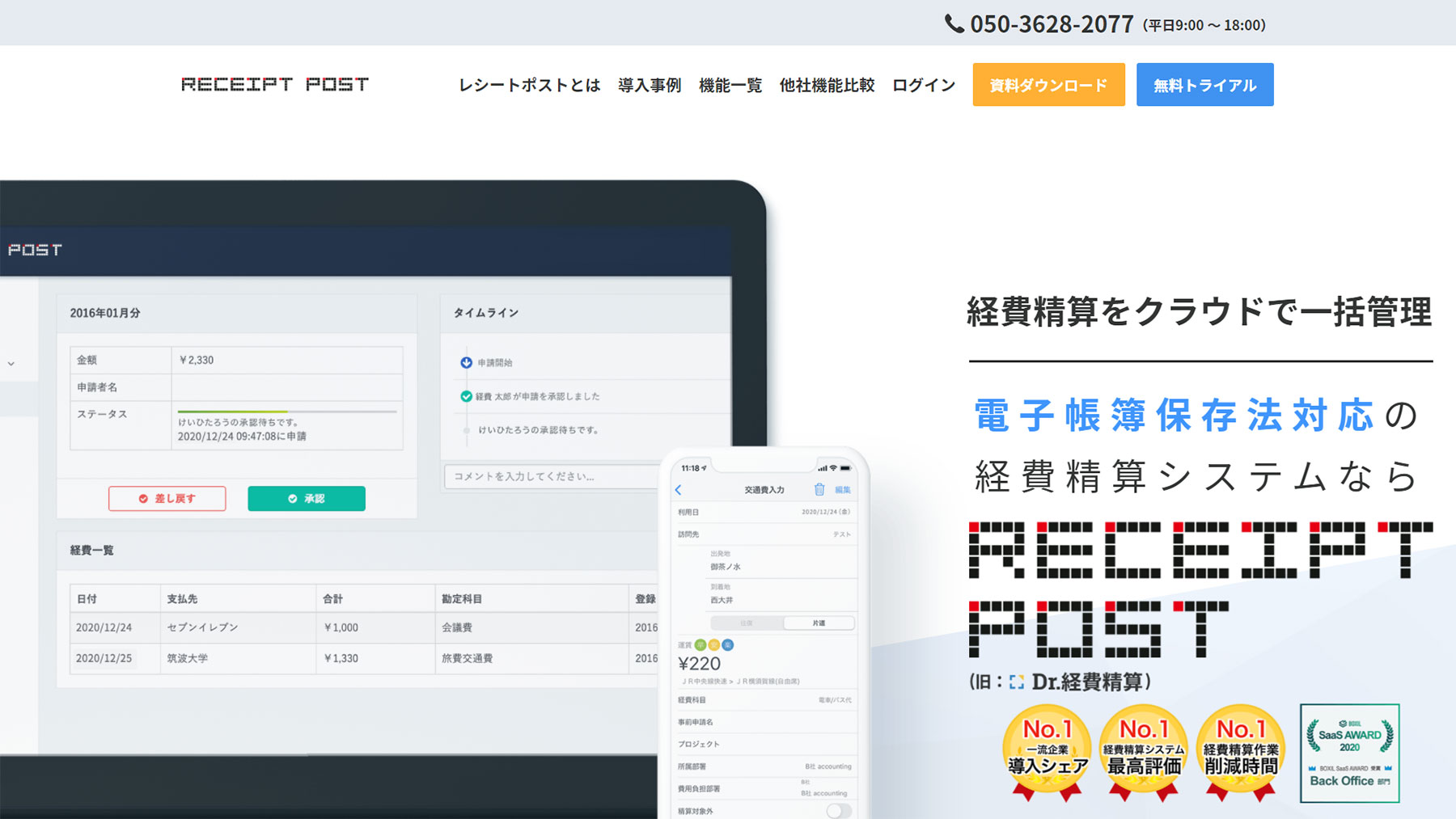This screenshot has width=1456, height=819.
Task: Click the blue 無料トライアル button
Action: pyautogui.click(x=1204, y=85)
